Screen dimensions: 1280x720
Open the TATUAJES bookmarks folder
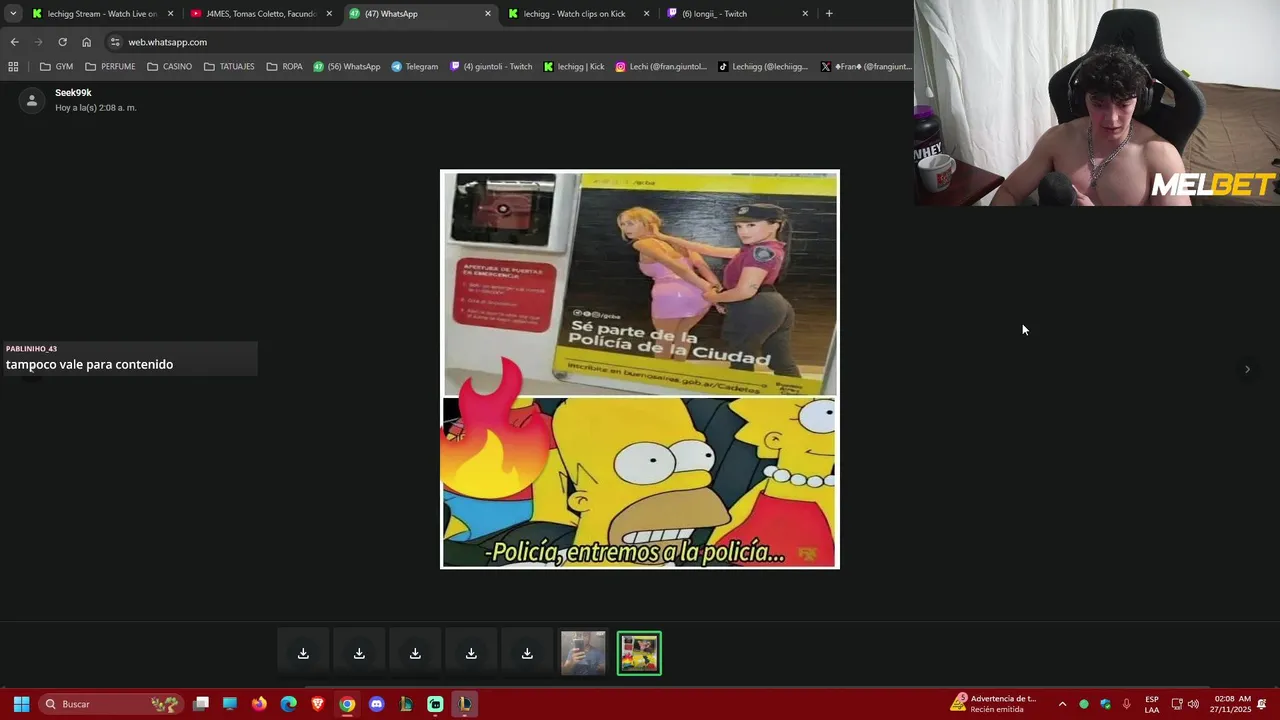229,66
